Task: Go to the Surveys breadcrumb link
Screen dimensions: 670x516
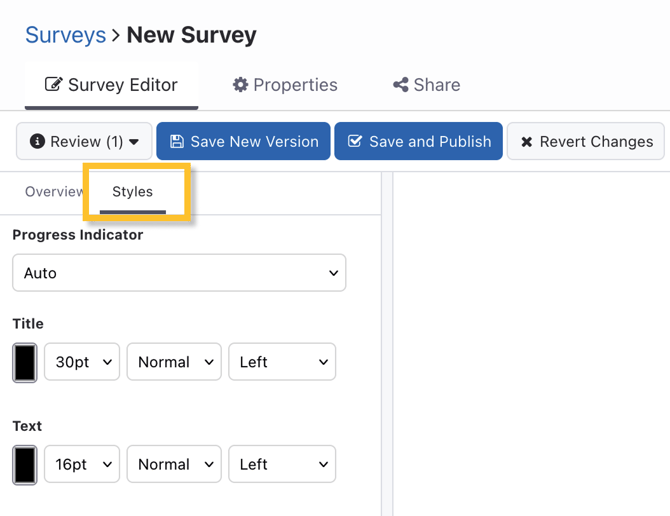Action: 65,35
